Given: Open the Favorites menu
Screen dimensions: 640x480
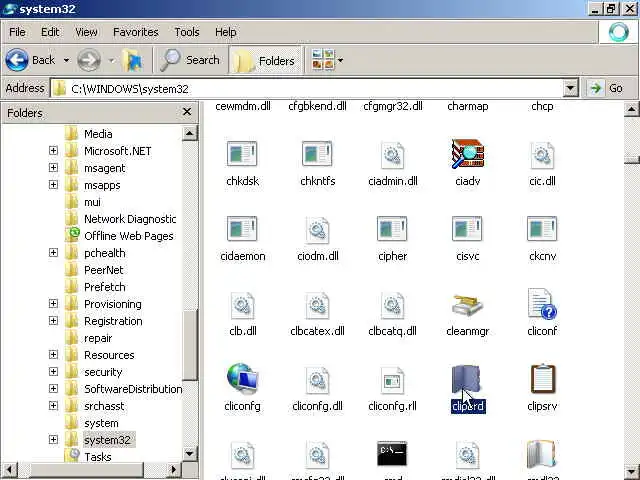Looking at the screenshot, I should (x=136, y=32).
